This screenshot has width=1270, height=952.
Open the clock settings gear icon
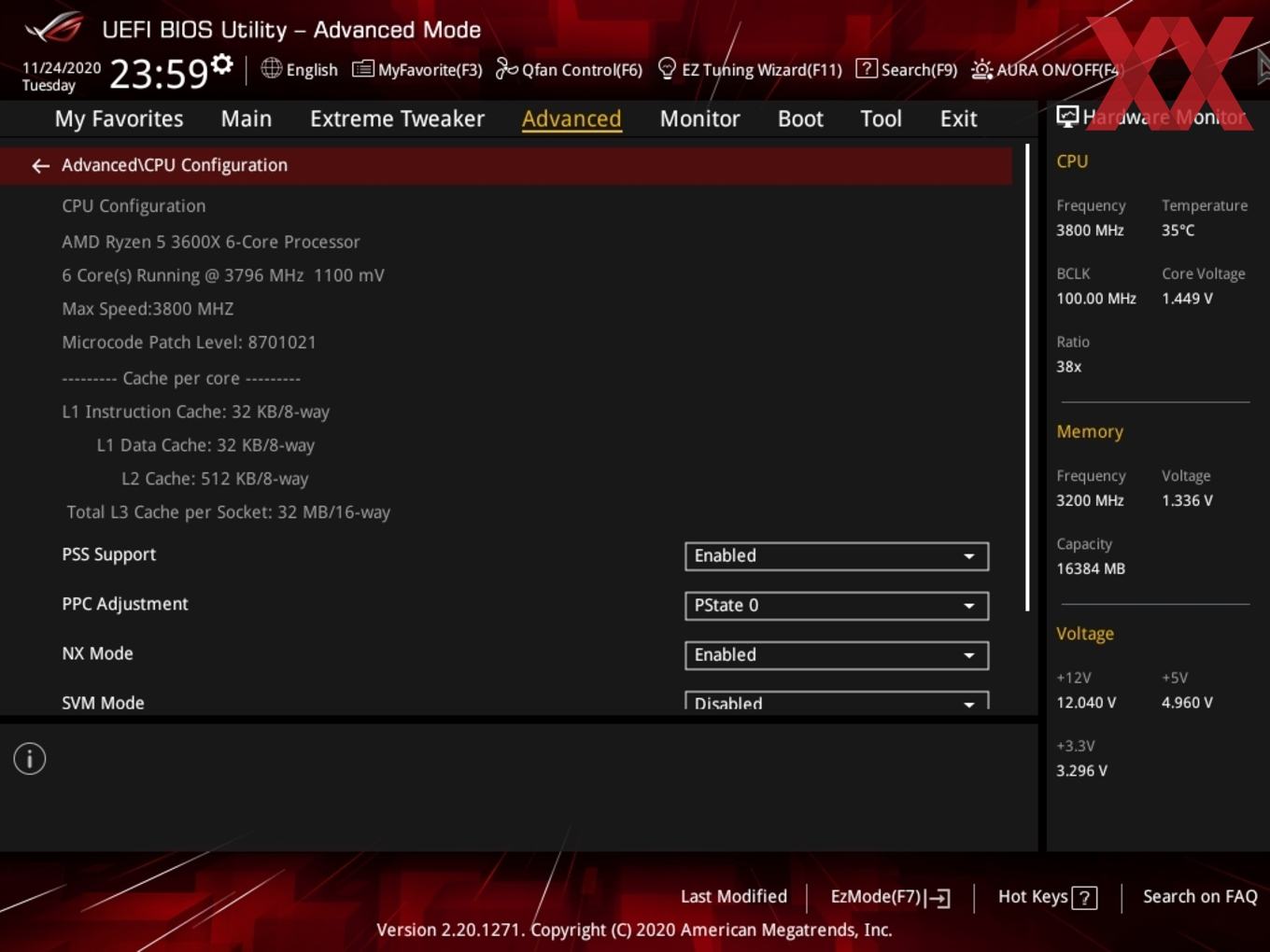[x=221, y=64]
